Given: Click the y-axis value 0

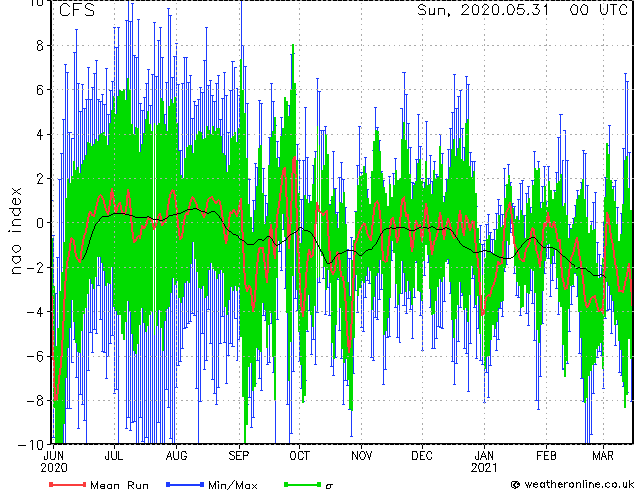Looking at the screenshot, I should click(40, 223).
